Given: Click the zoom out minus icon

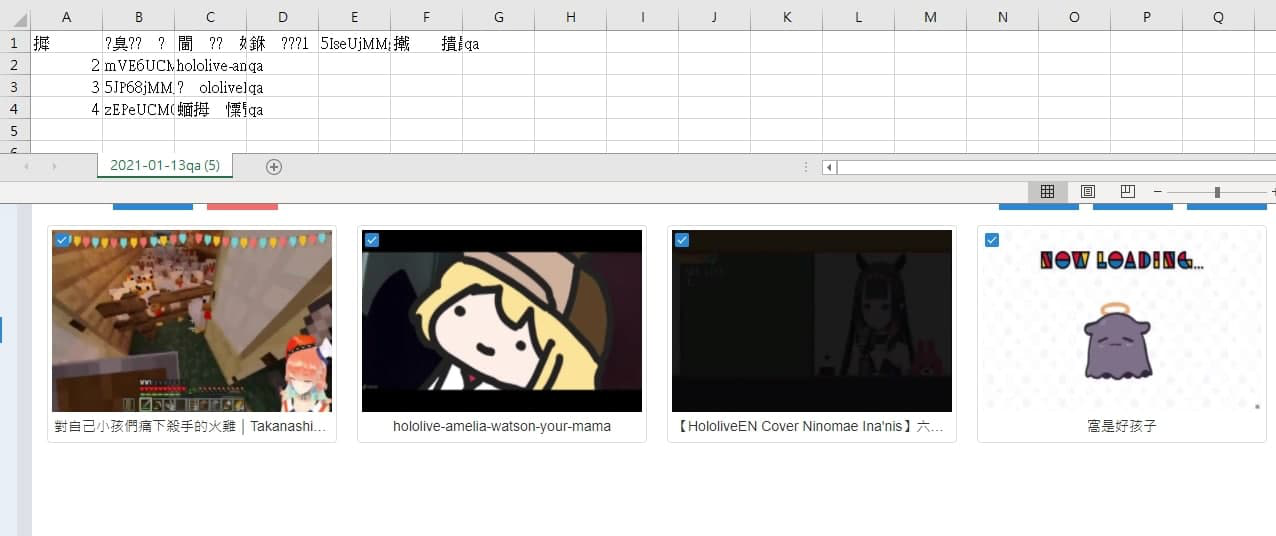Looking at the screenshot, I should 1158,192.
